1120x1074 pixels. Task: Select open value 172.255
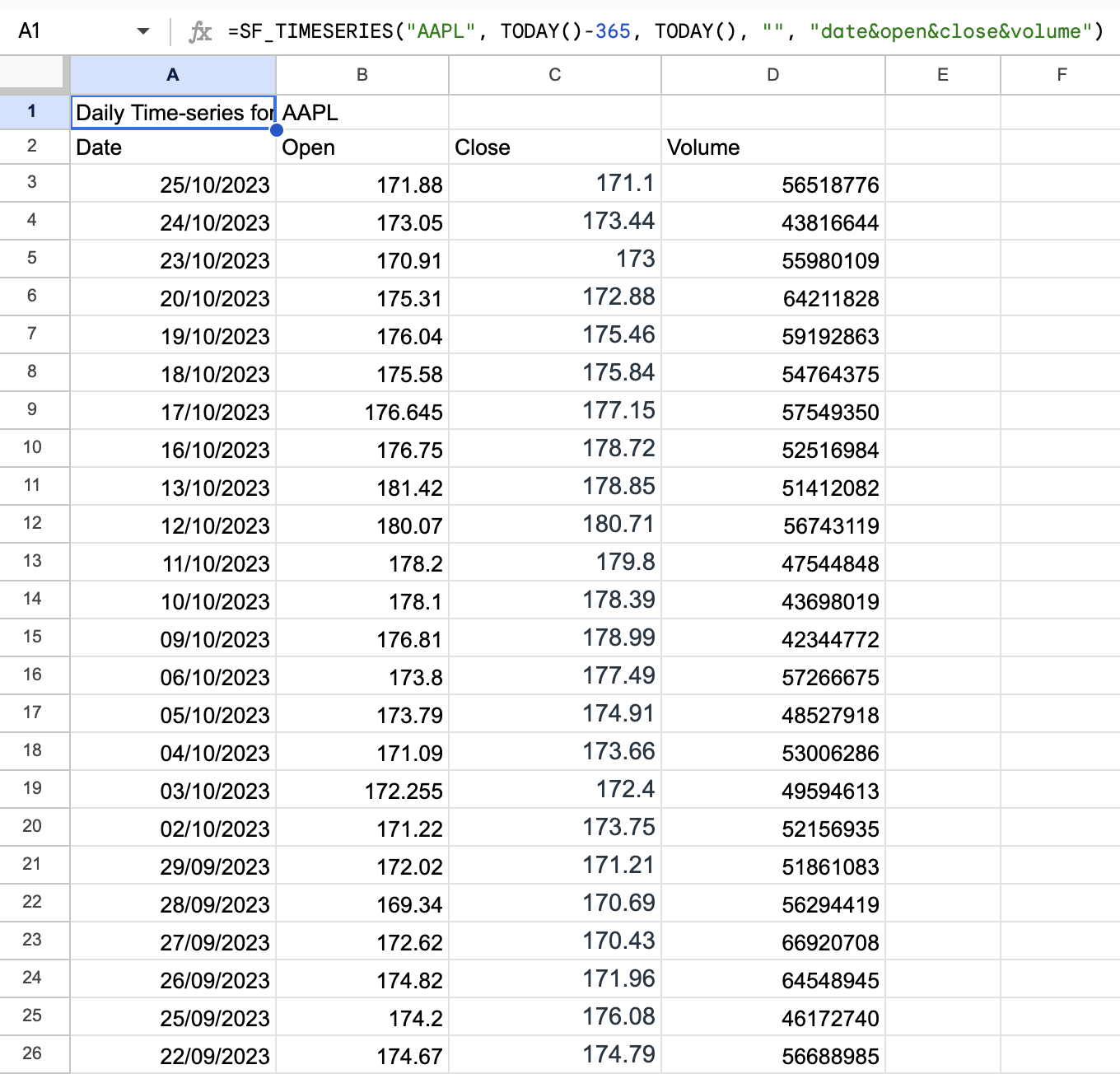(x=362, y=789)
